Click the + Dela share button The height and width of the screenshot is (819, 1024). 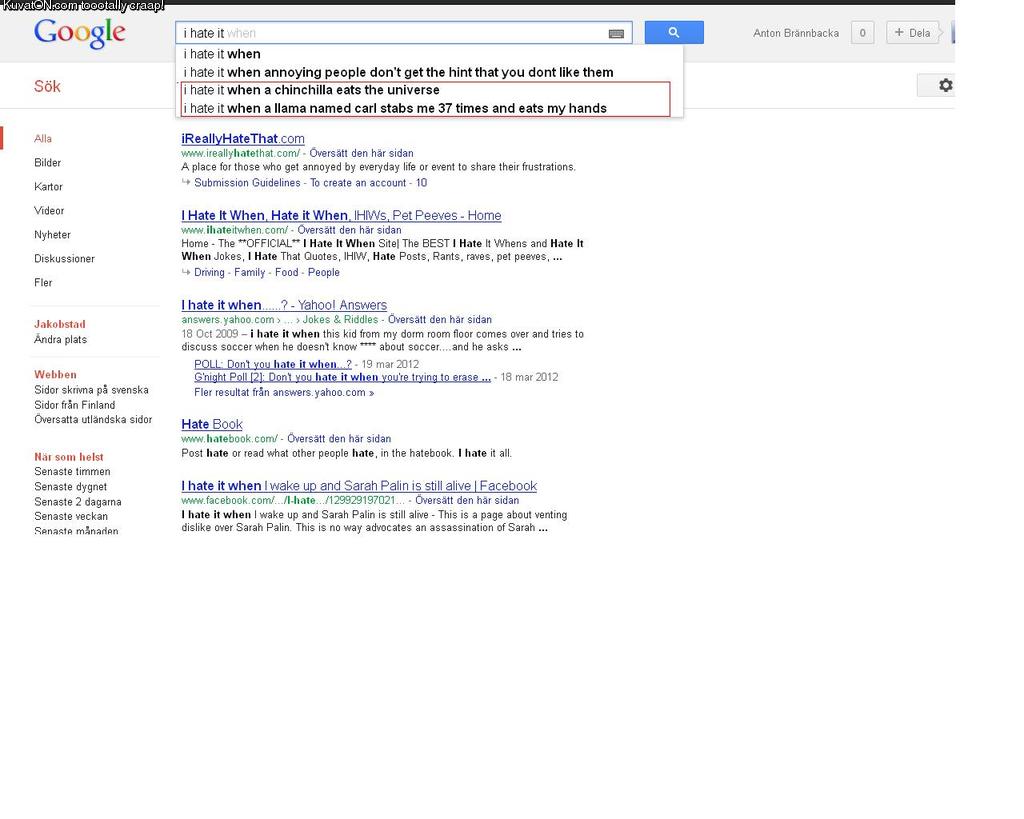pyautogui.click(x=911, y=33)
